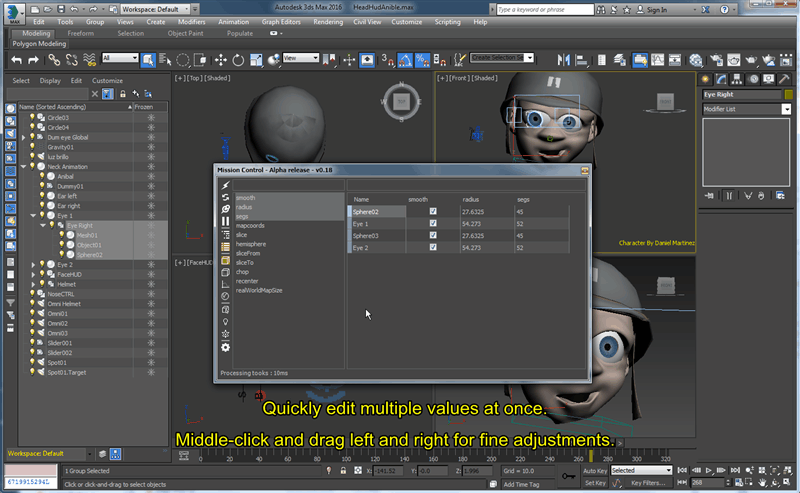Click the current frame number field
Screen dimensions: 800x493
pos(707,482)
